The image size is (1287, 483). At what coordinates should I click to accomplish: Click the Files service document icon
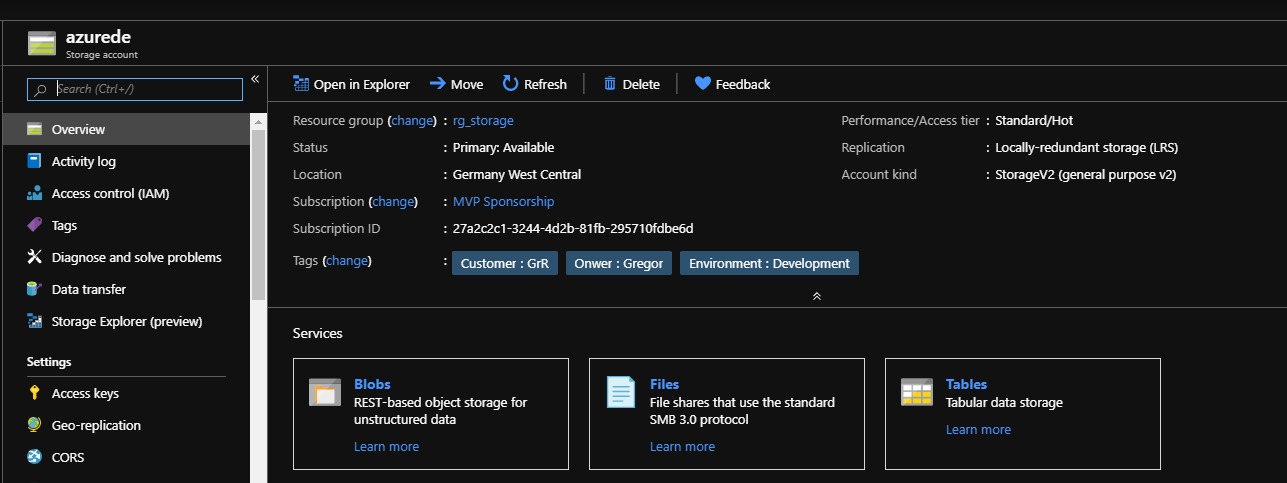pyautogui.click(x=621, y=392)
